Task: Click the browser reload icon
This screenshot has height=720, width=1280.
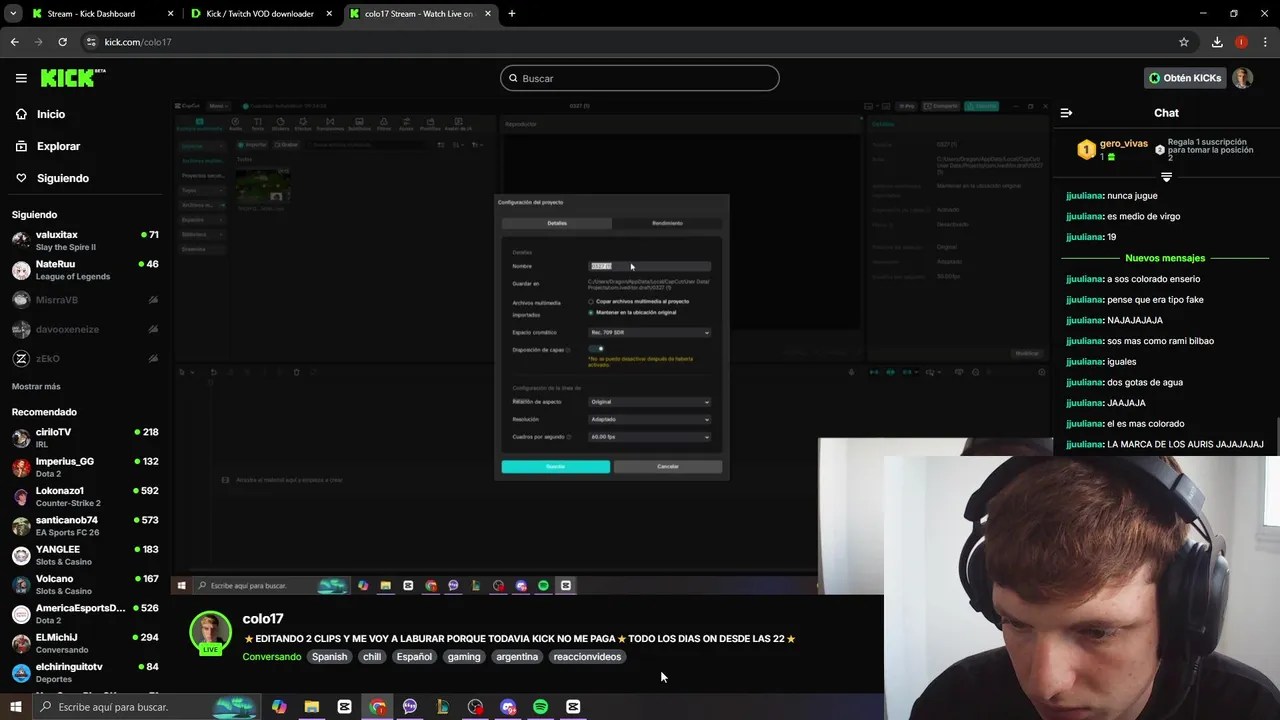Action: [x=62, y=42]
